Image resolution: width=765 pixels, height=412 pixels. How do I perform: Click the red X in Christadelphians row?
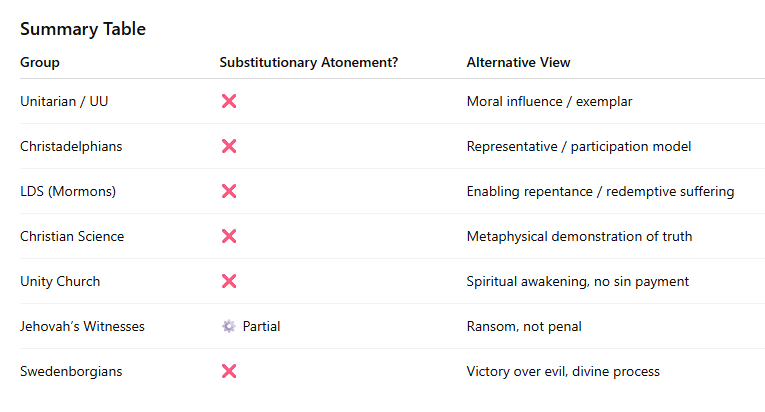[x=229, y=146]
